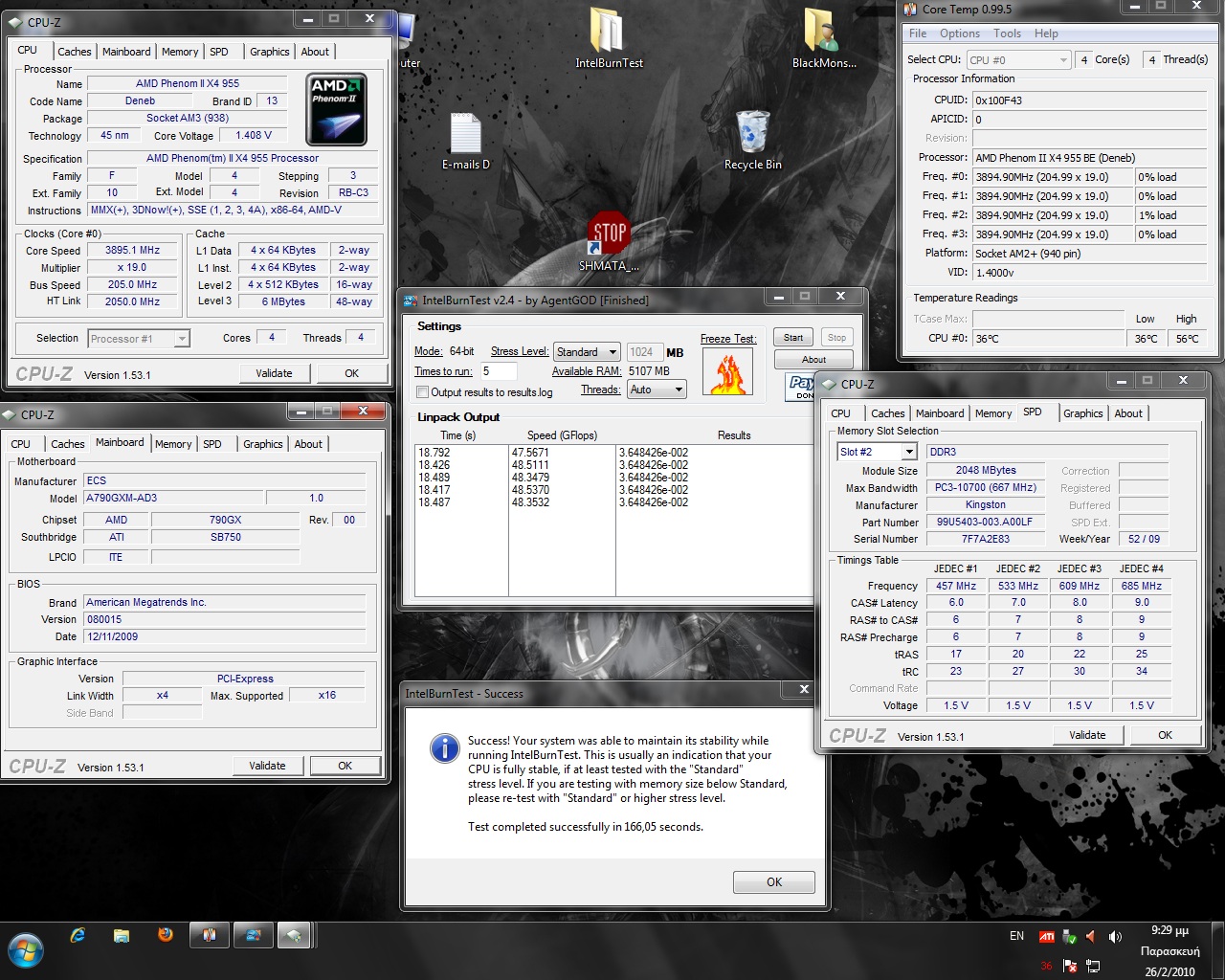The image size is (1225, 980).
Task: Click the motherboard model A790GXM-AD3
Action: 173,499
